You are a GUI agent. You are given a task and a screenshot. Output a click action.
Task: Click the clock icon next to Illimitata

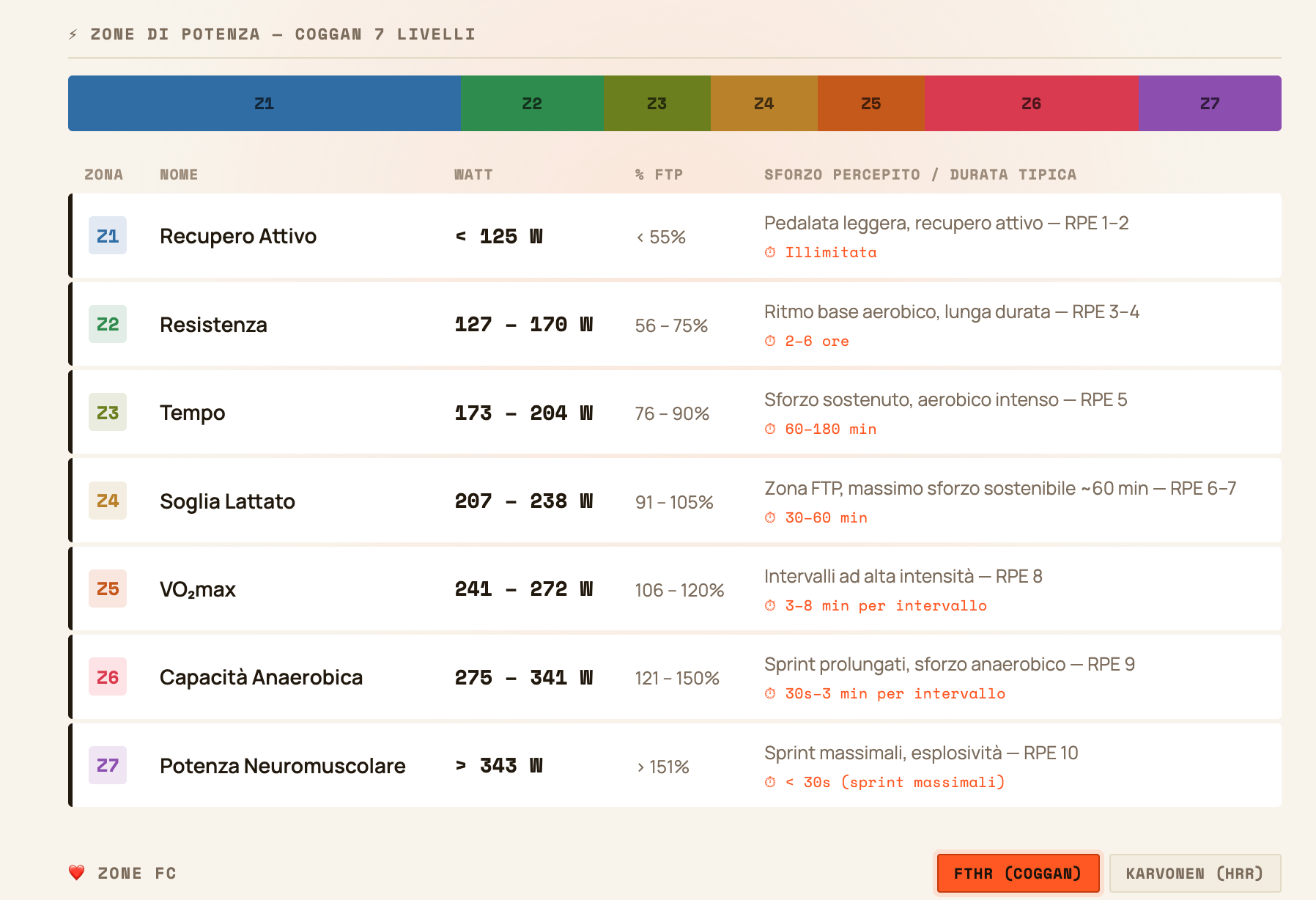click(x=770, y=252)
